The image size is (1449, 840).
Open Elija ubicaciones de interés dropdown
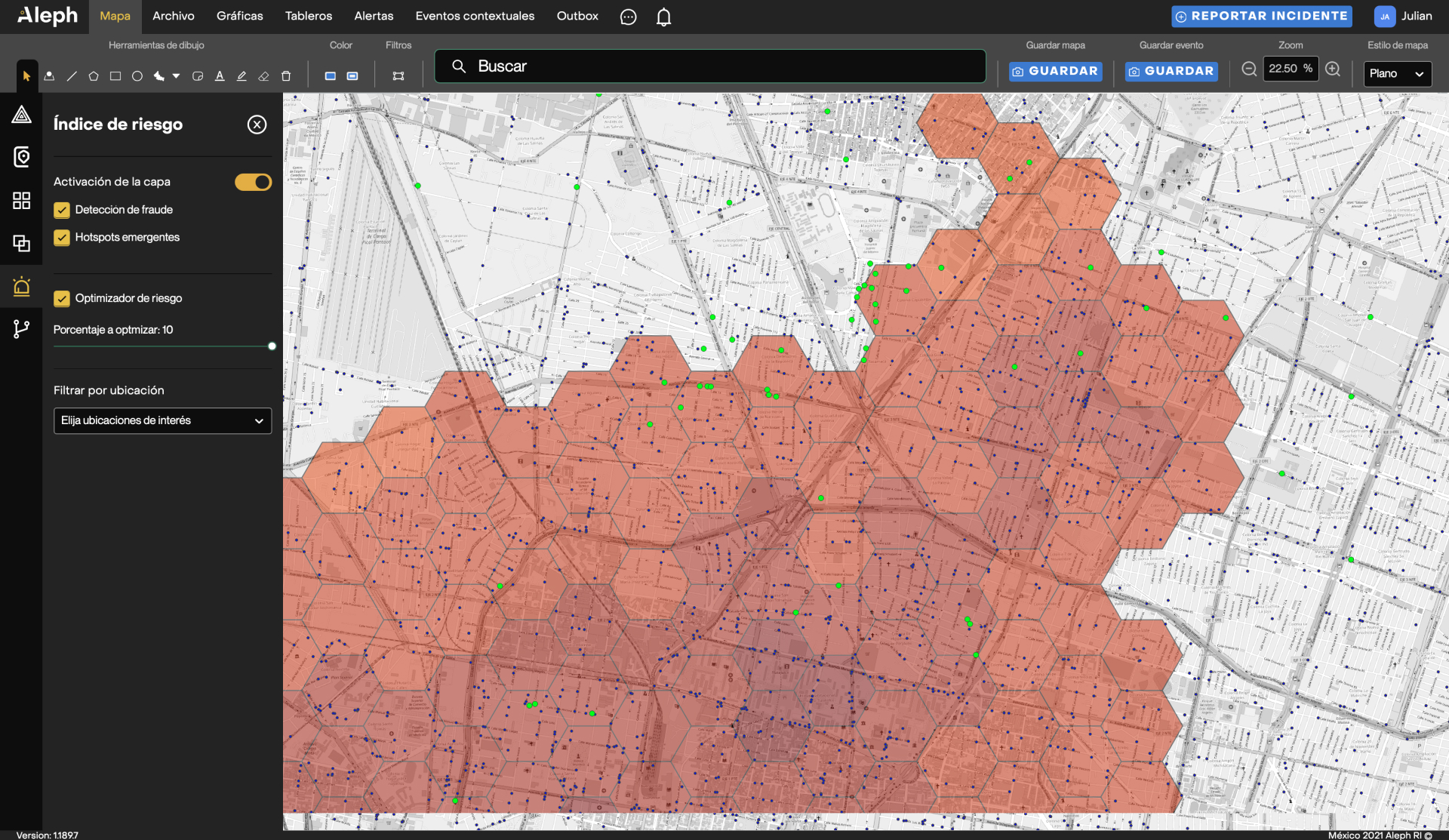[162, 420]
